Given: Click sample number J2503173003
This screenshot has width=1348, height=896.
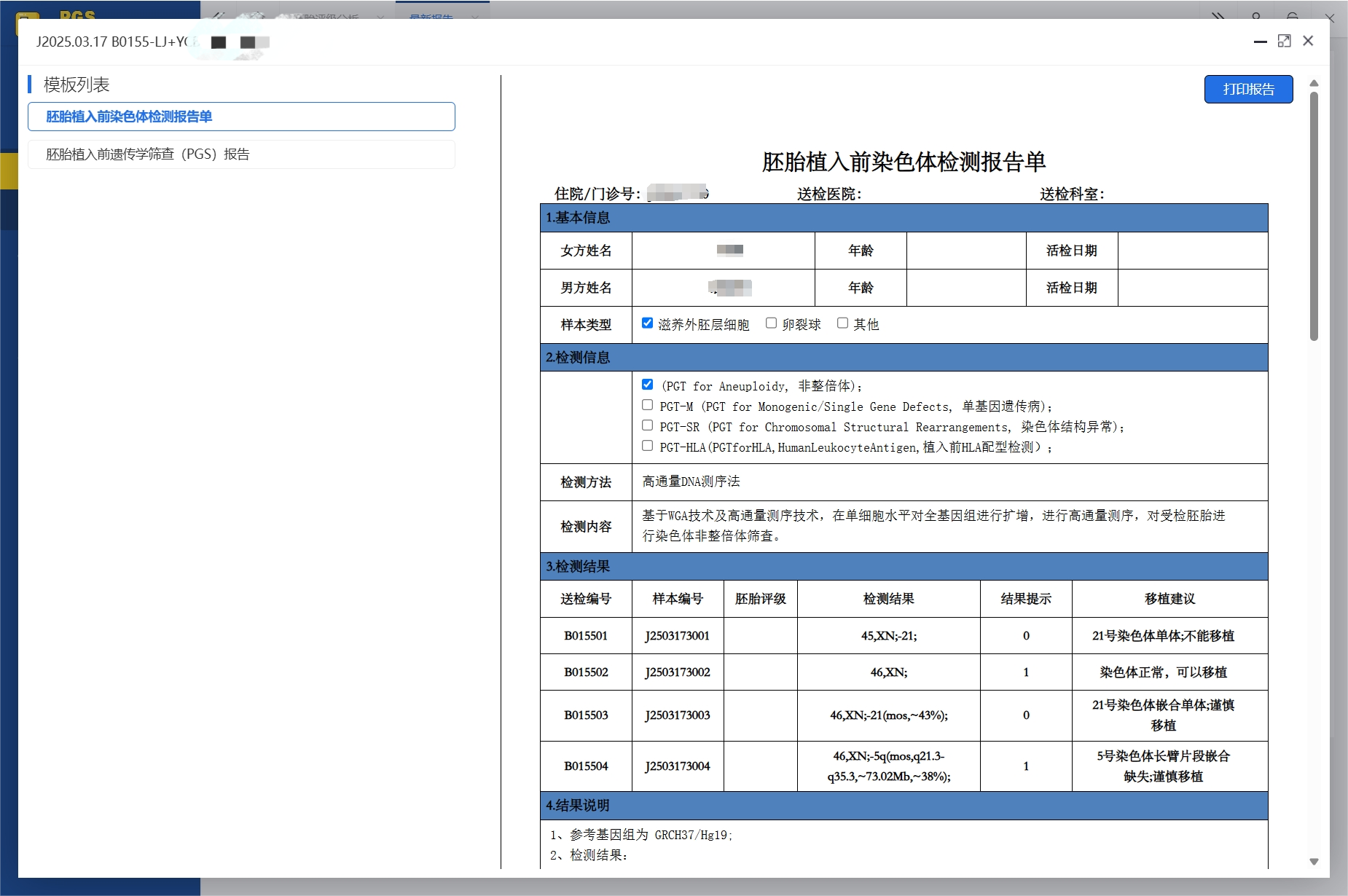Looking at the screenshot, I should click(x=678, y=715).
